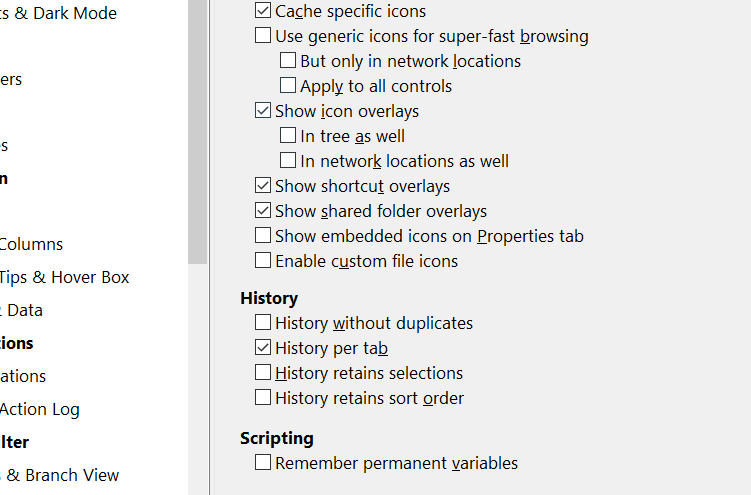Uncheck Show shared folder overlays

point(263,212)
